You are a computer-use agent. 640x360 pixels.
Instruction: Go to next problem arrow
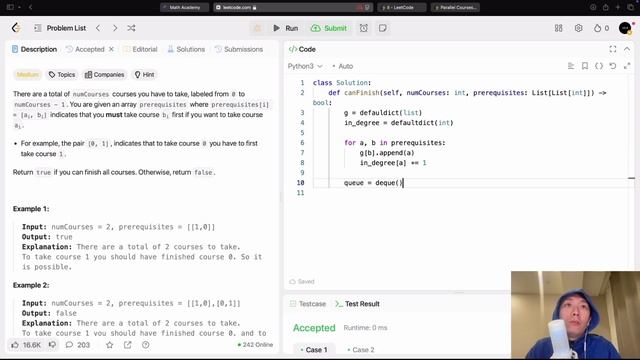(115, 28)
